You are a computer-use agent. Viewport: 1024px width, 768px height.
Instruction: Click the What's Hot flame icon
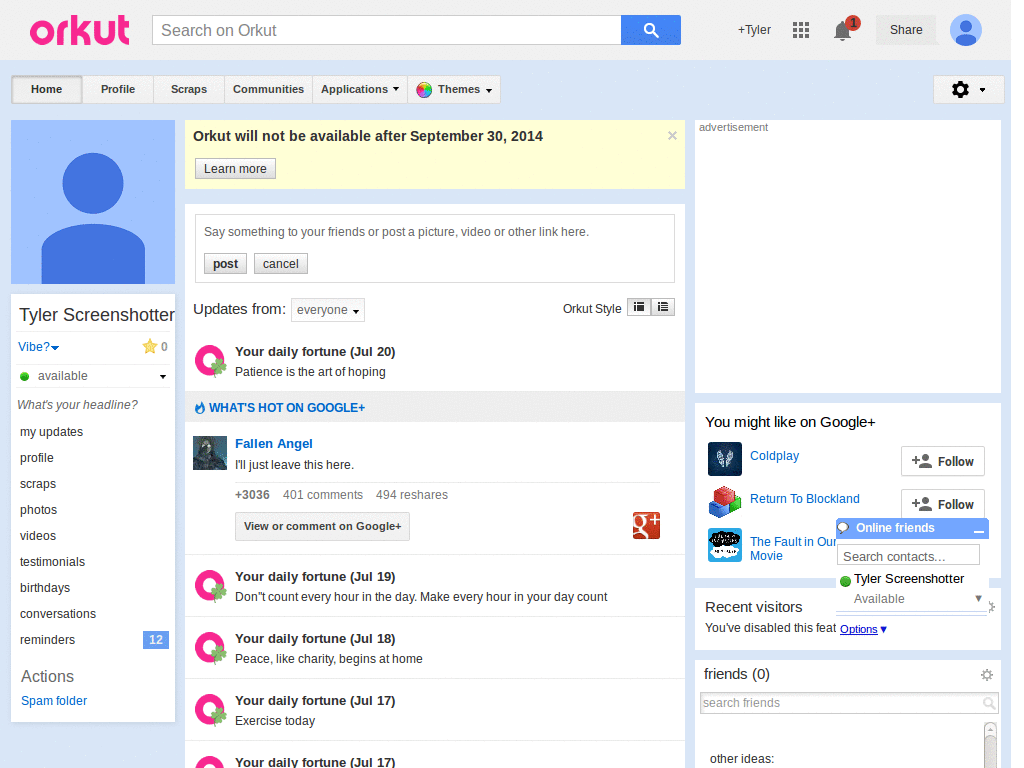point(200,408)
